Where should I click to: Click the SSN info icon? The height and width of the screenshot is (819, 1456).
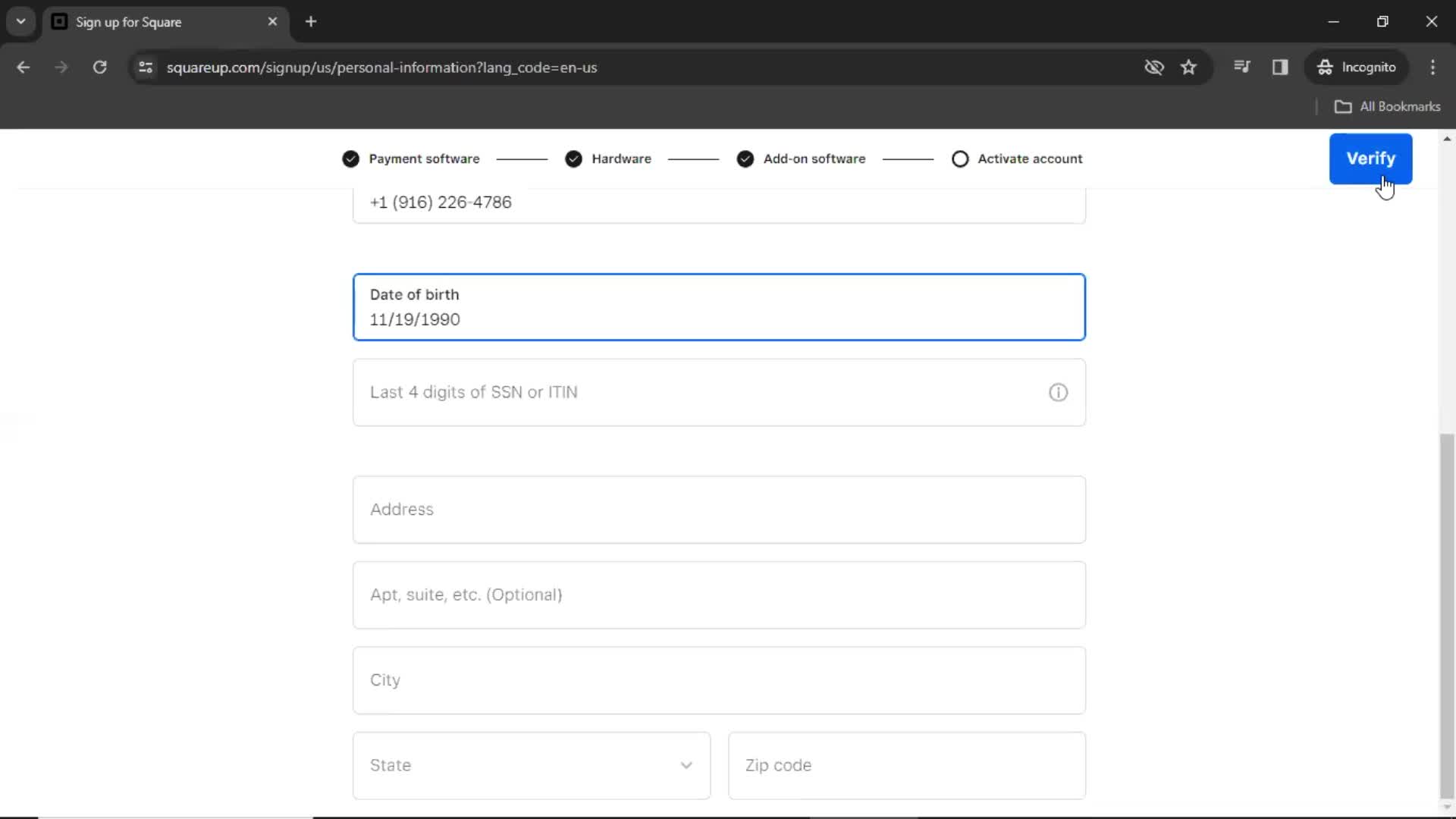point(1058,392)
